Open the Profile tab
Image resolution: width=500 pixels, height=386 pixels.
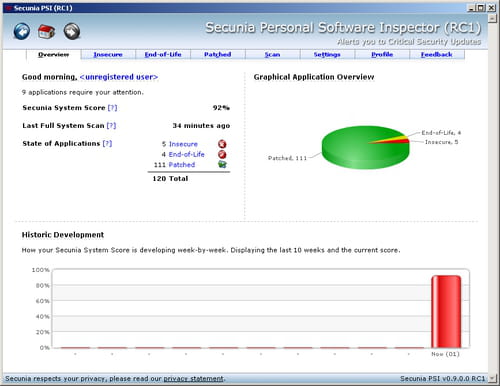pyautogui.click(x=382, y=54)
